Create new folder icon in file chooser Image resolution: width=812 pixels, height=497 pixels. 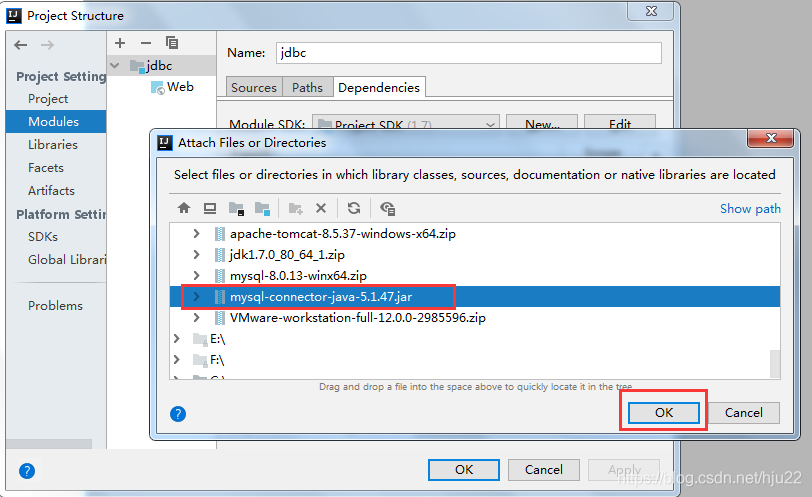[296, 209]
